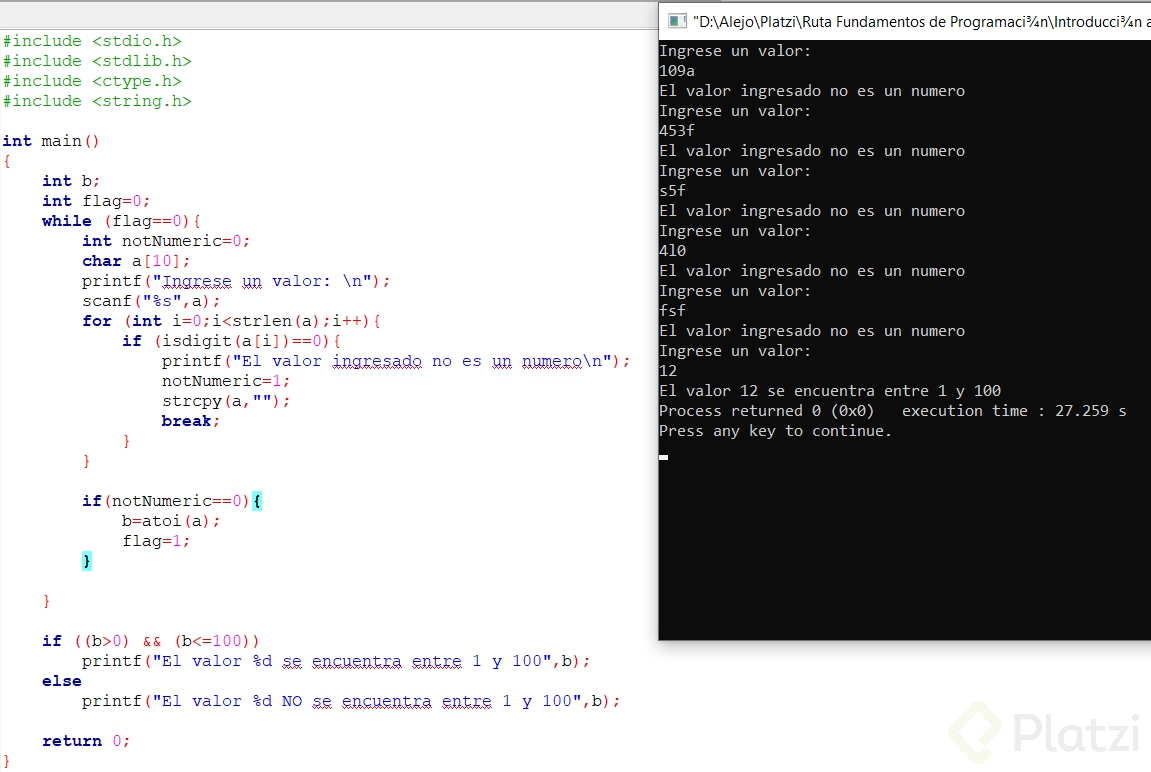The height and width of the screenshot is (772, 1151).
Task: Click 'Press any key to continue.' in console
Action: (x=775, y=431)
